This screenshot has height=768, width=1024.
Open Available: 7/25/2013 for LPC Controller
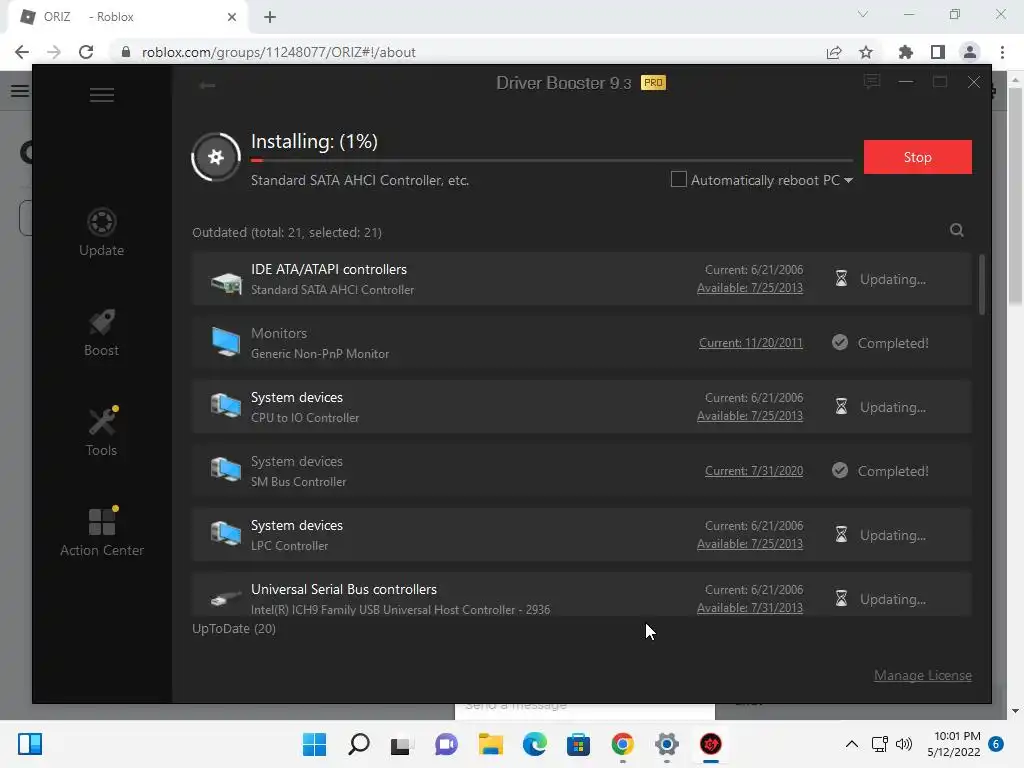pos(750,544)
